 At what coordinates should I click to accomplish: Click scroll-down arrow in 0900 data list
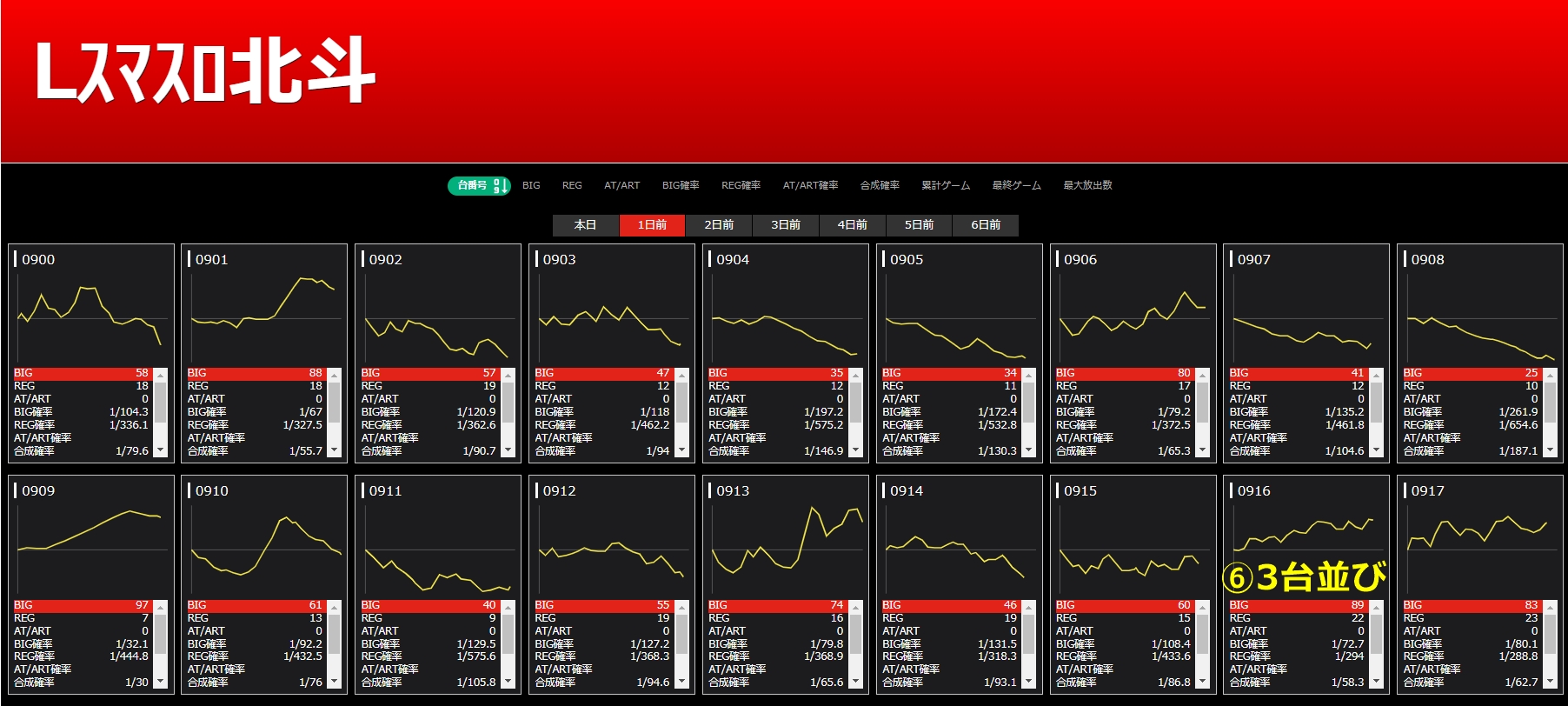(161, 450)
